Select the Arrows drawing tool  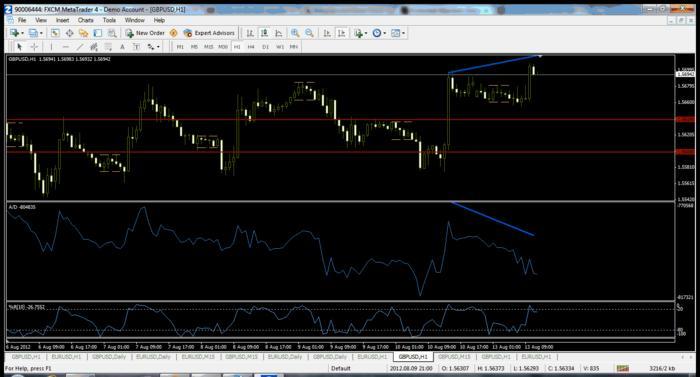tap(151, 46)
